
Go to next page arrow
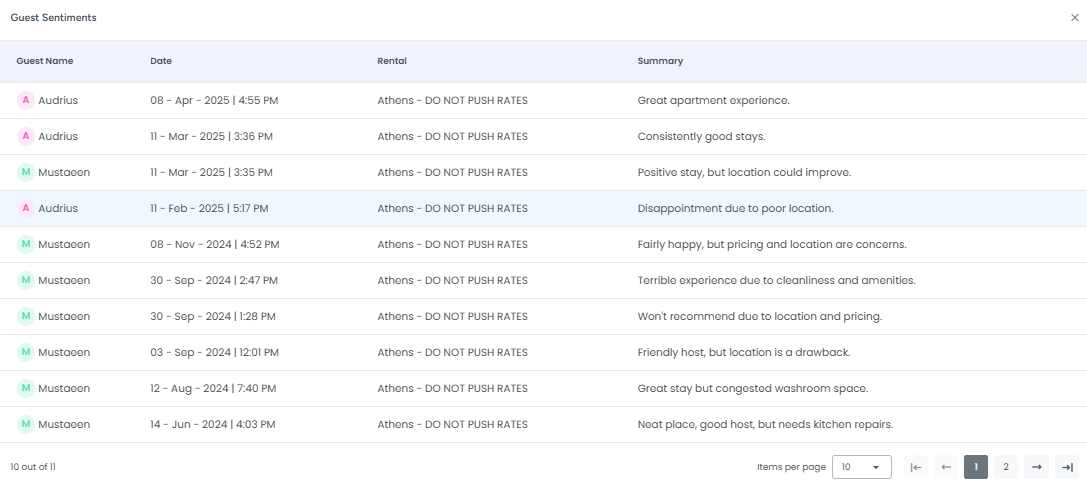(1037, 467)
